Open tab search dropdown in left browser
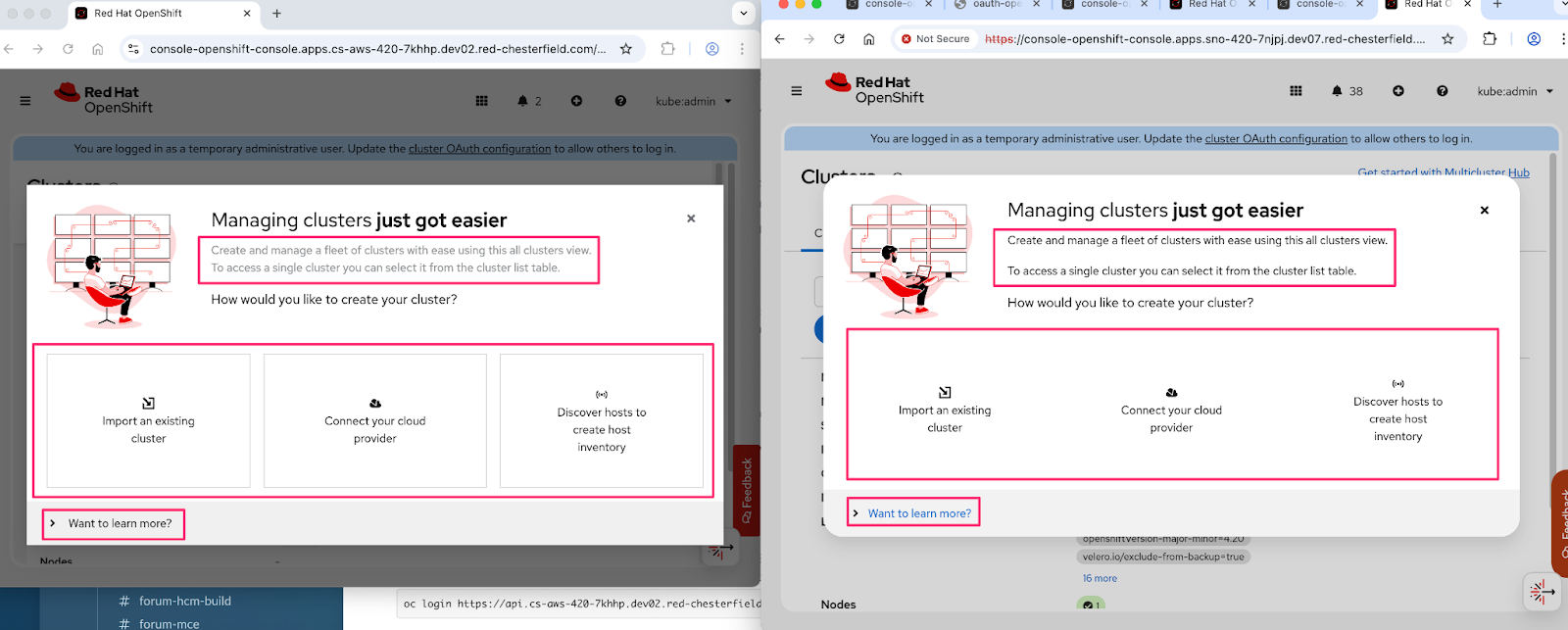 (744, 14)
